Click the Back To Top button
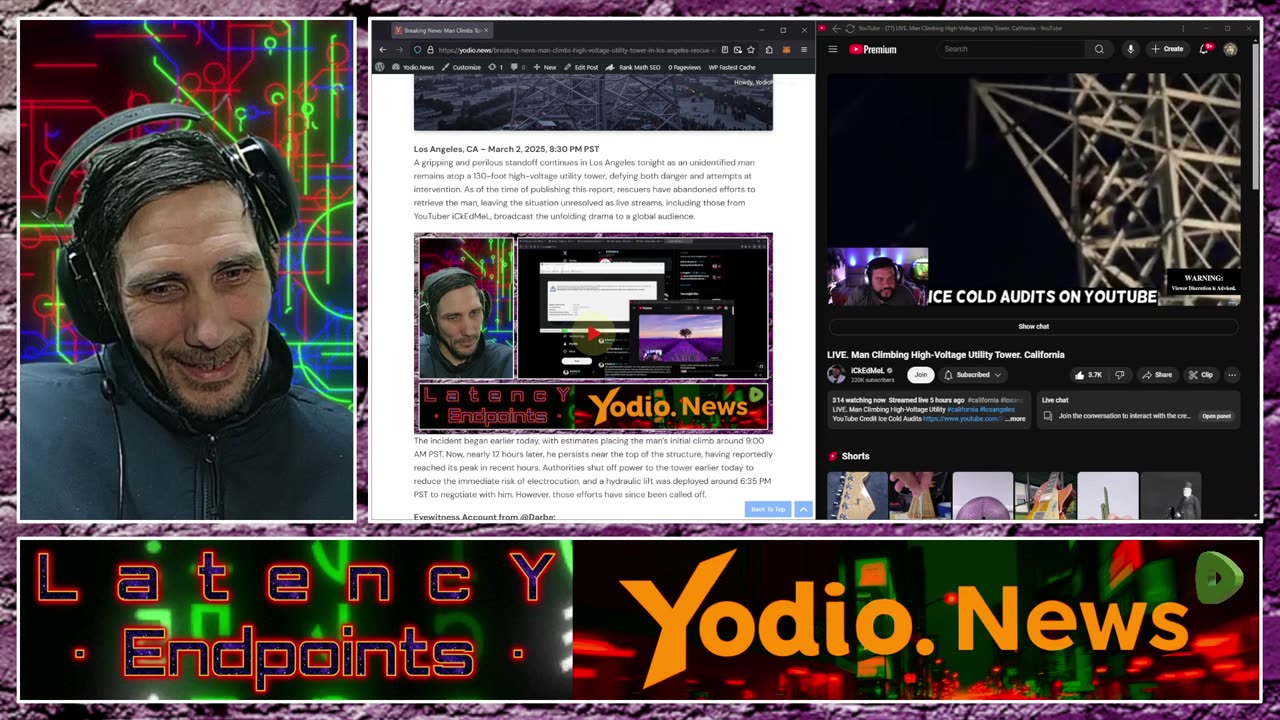1280x720 pixels. pyautogui.click(x=768, y=509)
